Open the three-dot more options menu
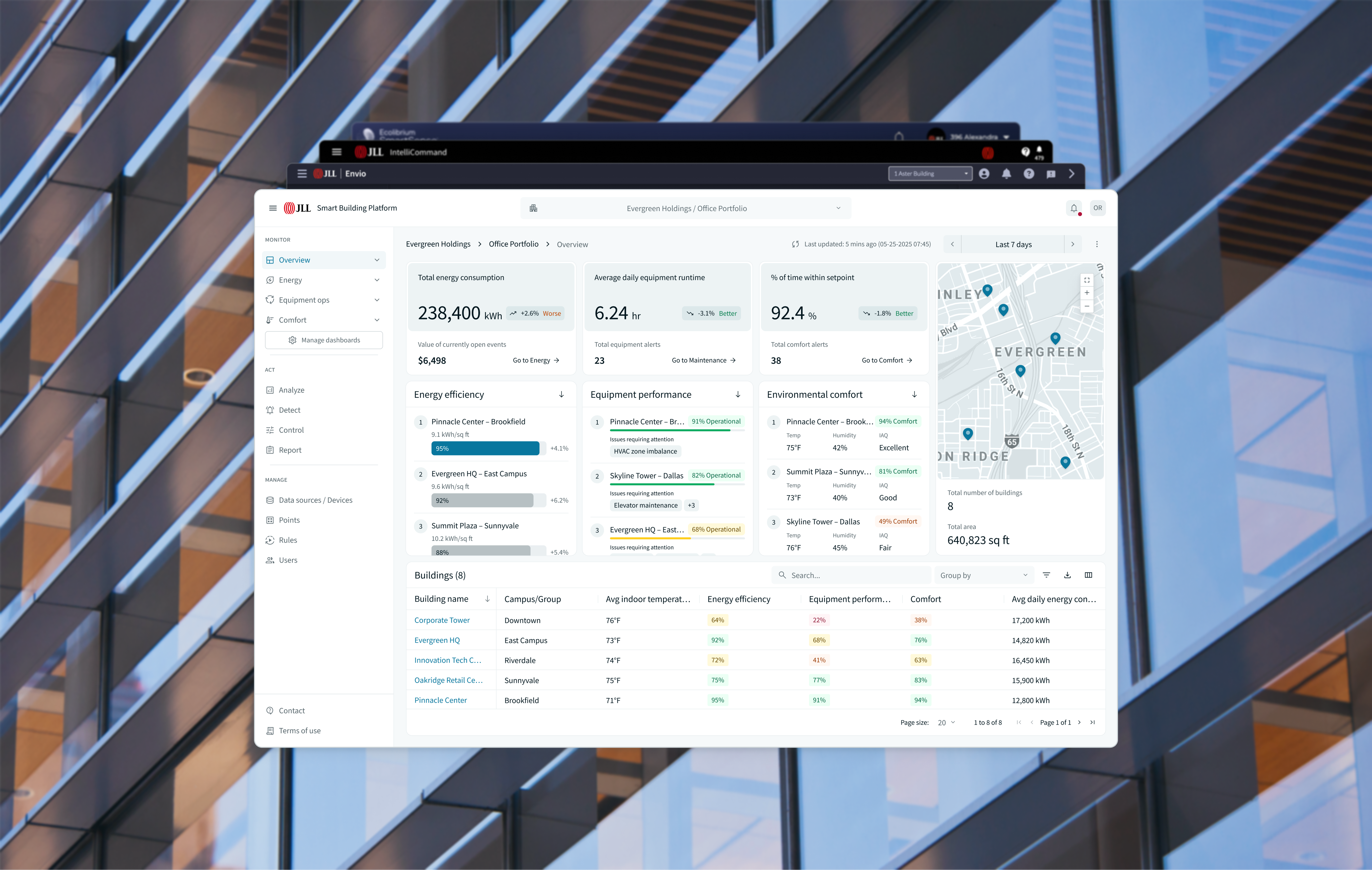 click(1097, 244)
